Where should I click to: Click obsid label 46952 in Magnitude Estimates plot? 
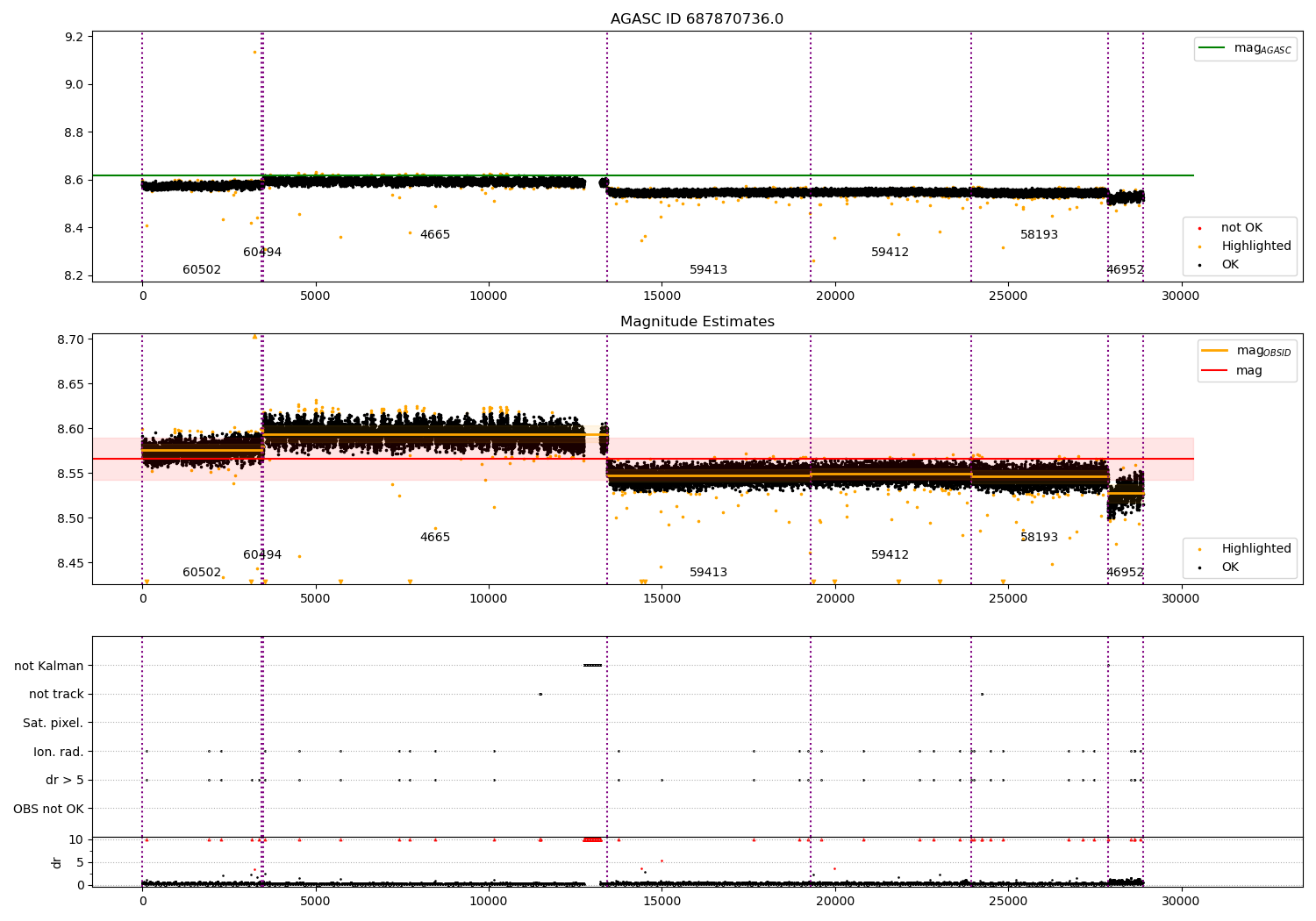(x=1125, y=572)
